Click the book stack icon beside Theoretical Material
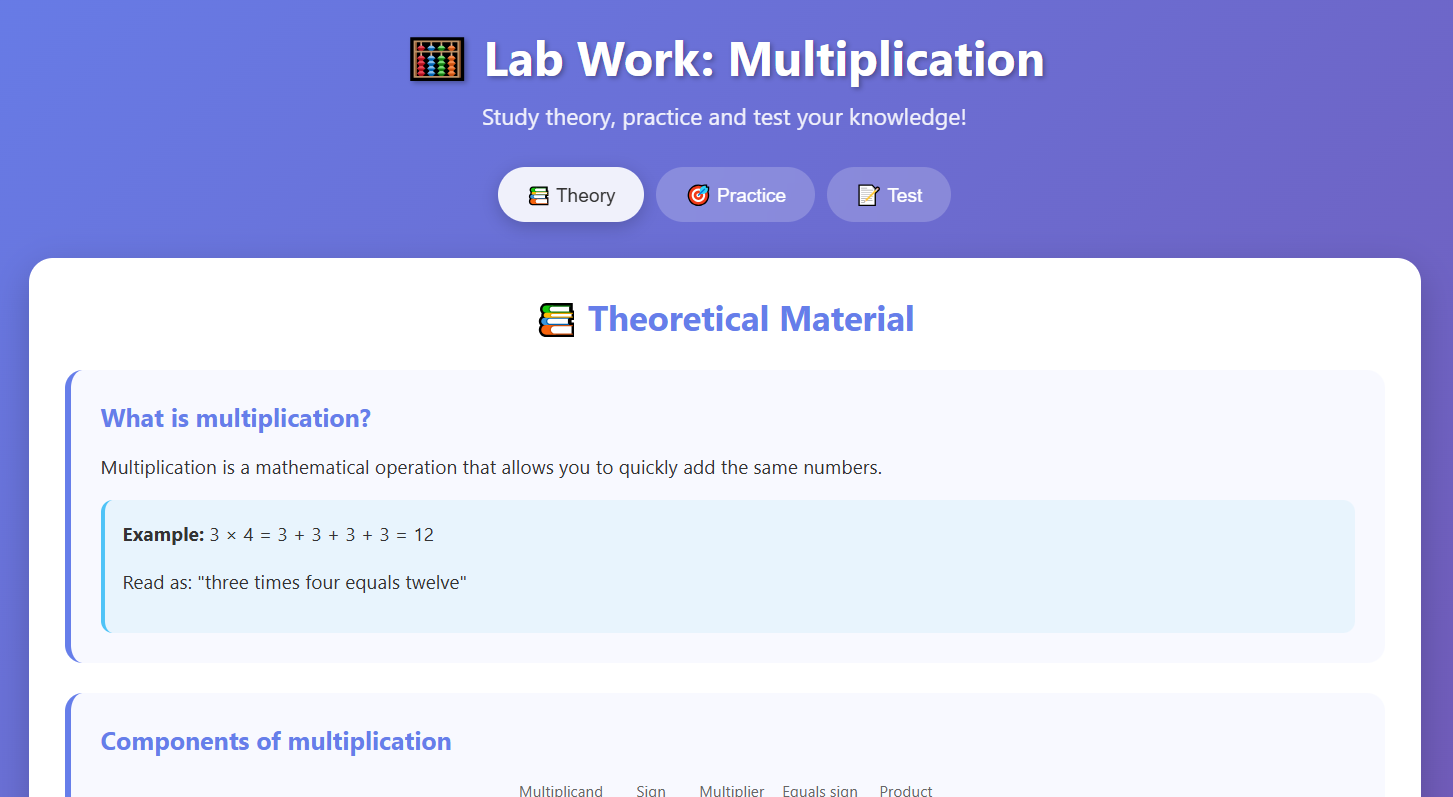This screenshot has height=797, width=1453. point(556,320)
